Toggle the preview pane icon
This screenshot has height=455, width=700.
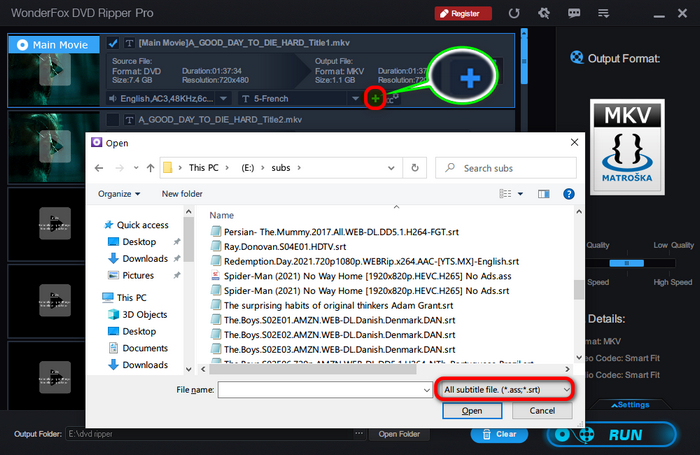click(544, 194)
